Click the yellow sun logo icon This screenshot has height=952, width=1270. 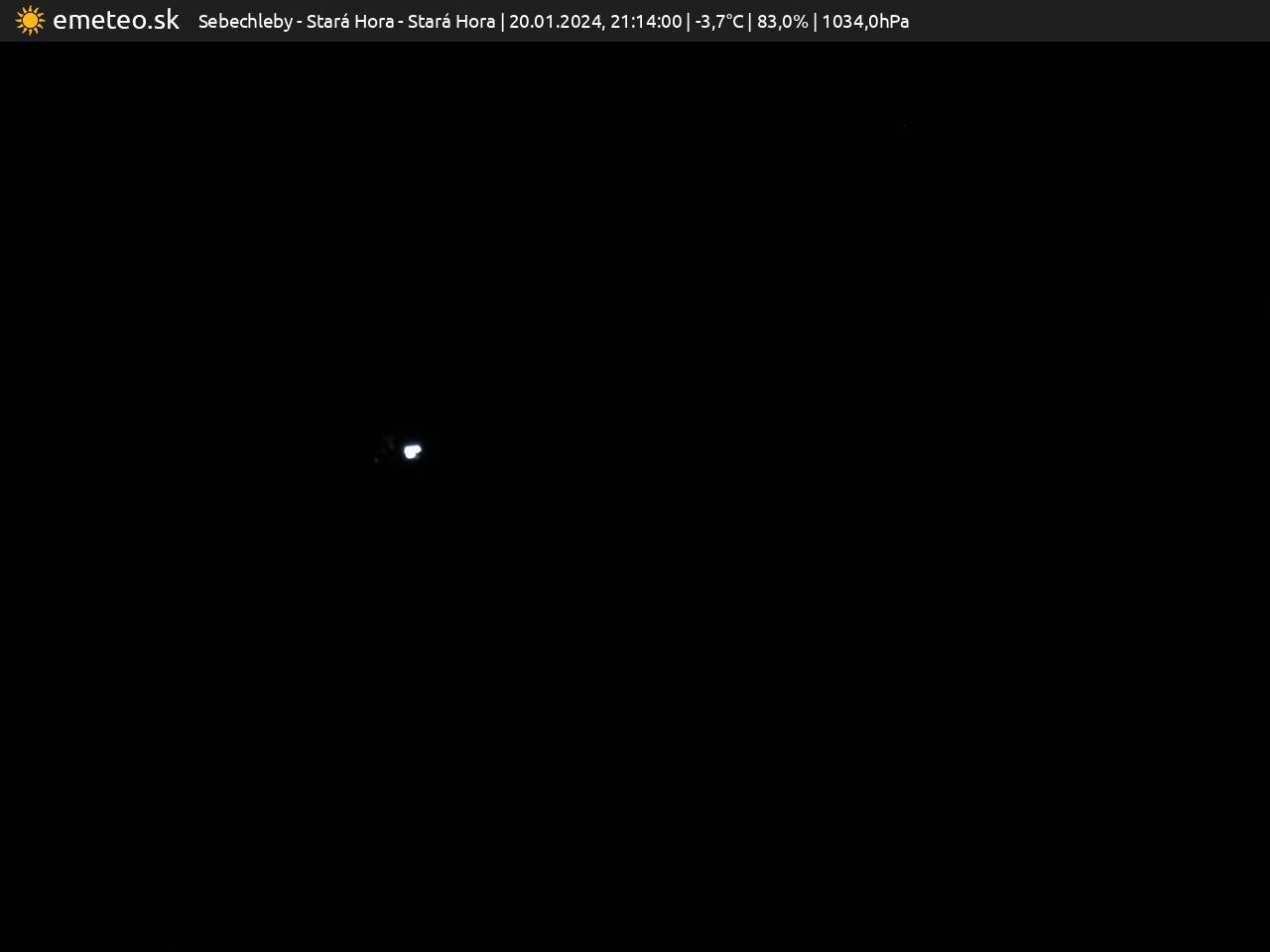30,21
